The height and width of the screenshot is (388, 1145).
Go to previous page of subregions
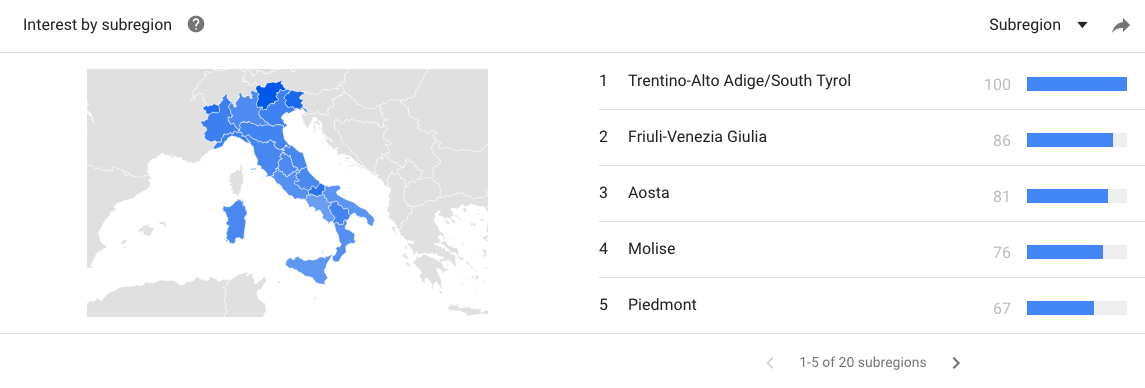pos(769,363)
